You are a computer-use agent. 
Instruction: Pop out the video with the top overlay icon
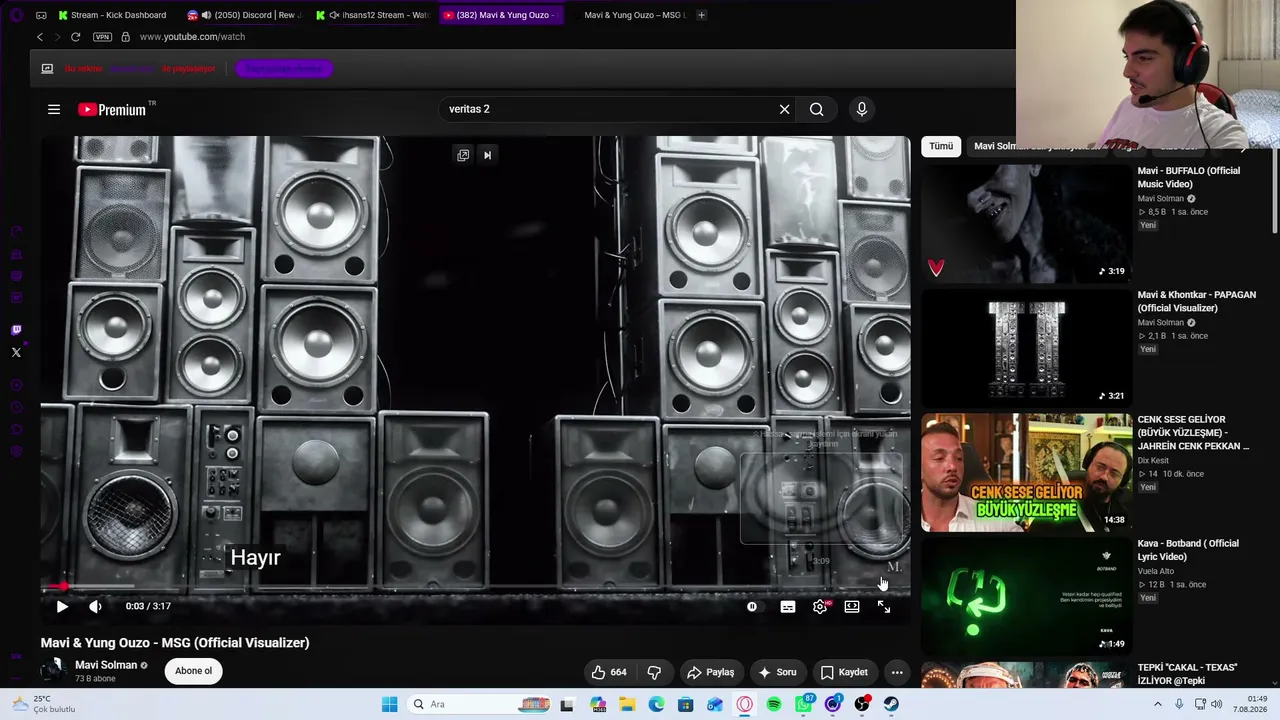click(463, 155)
